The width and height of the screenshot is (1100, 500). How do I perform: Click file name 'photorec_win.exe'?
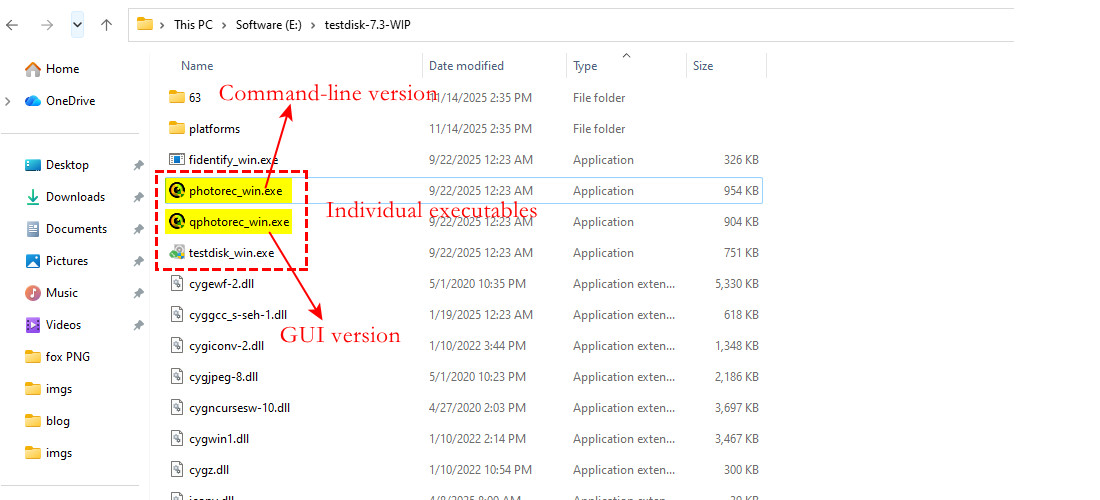(236, 191)
